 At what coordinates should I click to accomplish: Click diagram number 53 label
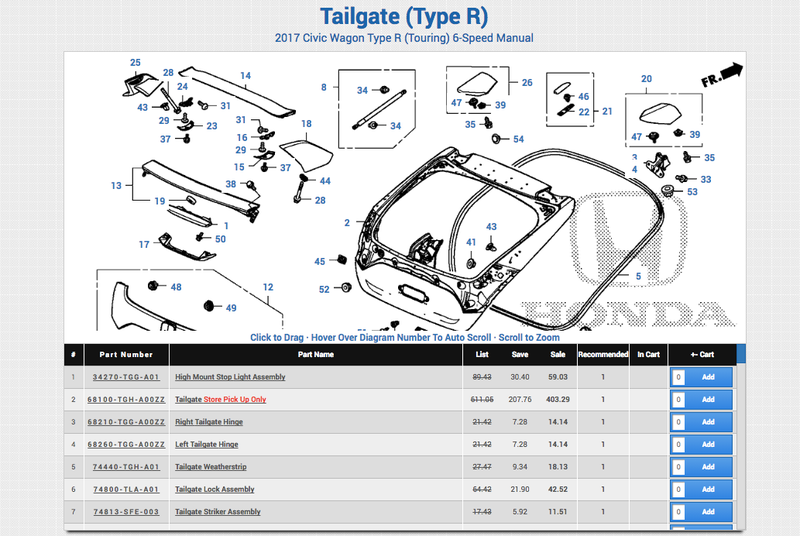(x=692, y=192)
